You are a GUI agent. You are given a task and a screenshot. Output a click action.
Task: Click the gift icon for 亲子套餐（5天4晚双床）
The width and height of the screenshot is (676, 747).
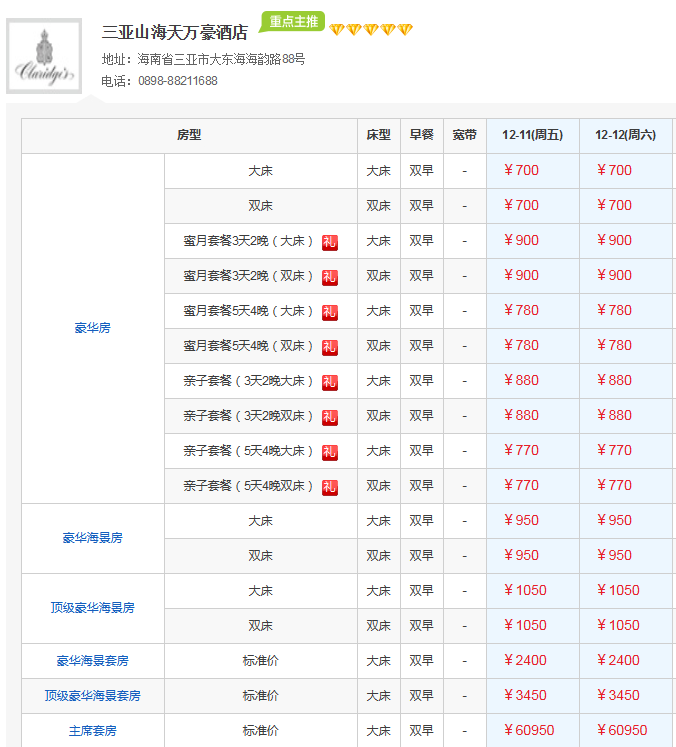(330, 487)
